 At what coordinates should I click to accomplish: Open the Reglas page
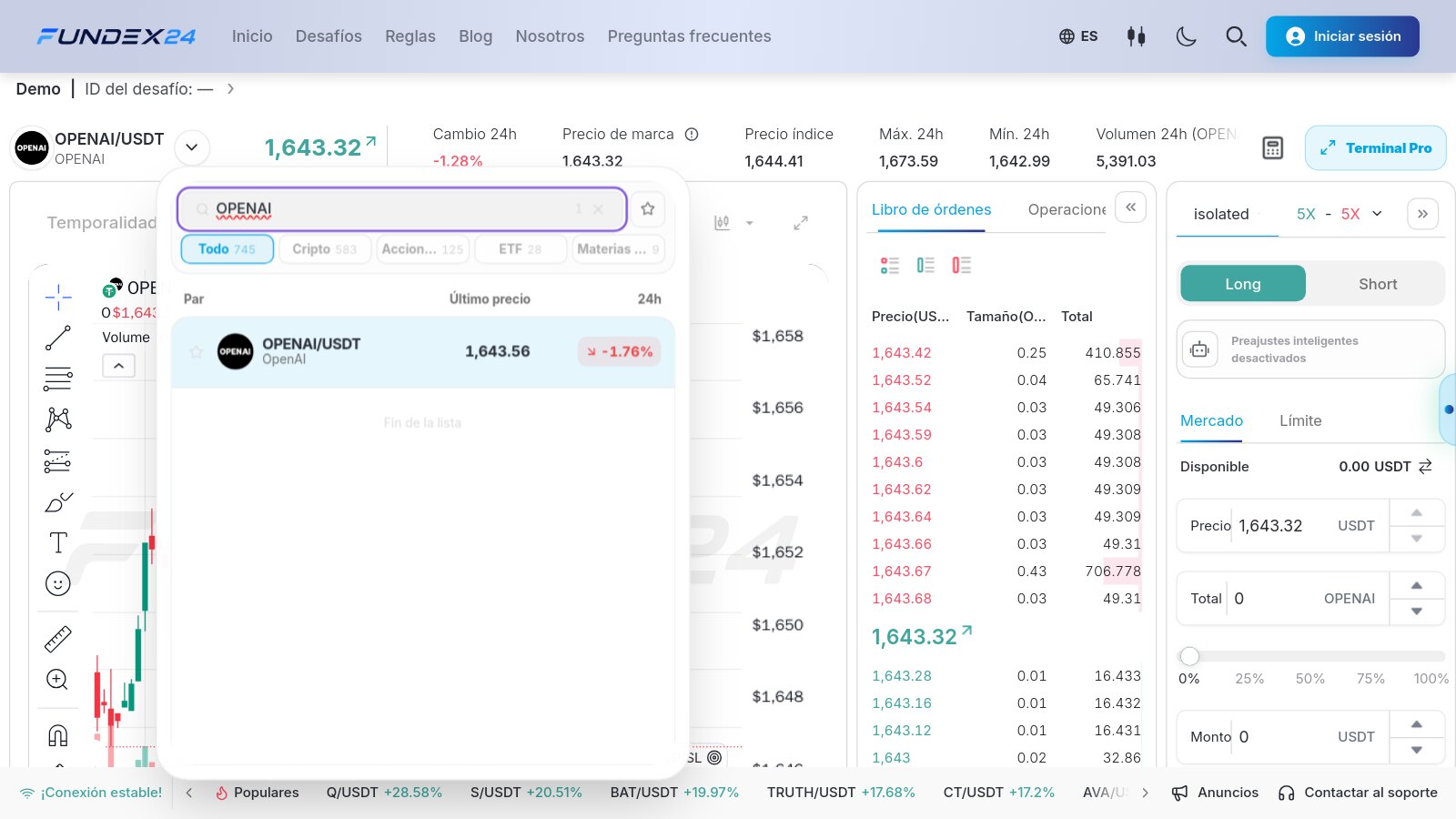[410, 36]
